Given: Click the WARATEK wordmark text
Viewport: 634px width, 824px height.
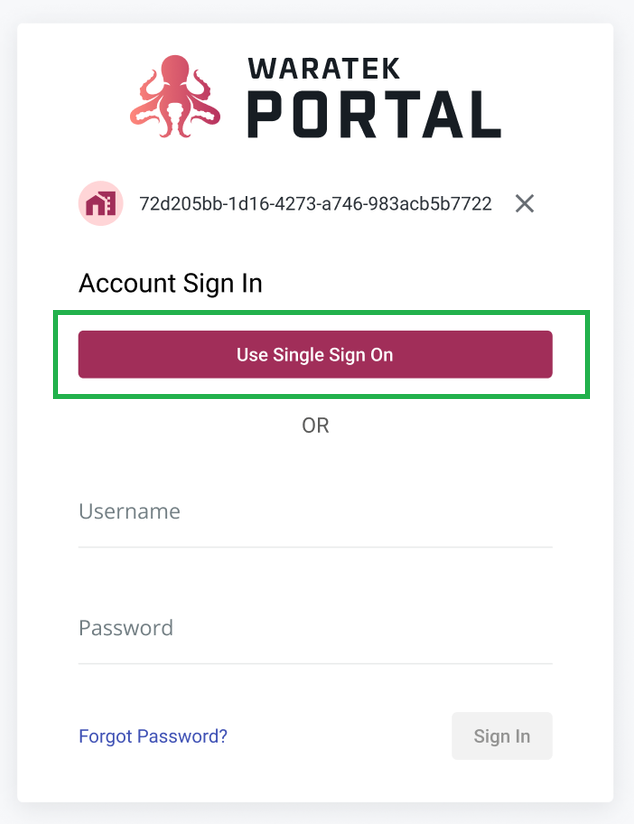Looking at the screenshot, I should tap(323, 68).
